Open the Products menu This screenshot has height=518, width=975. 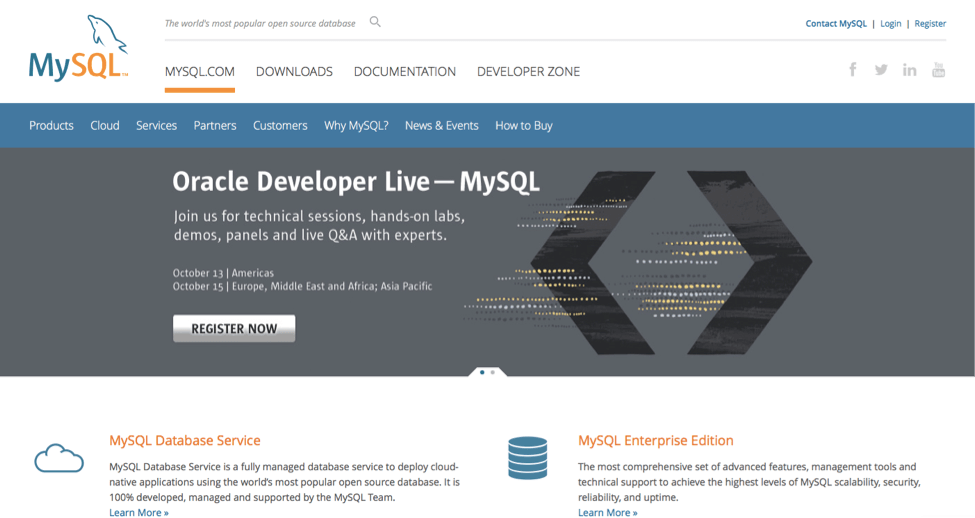click(51, 126)
